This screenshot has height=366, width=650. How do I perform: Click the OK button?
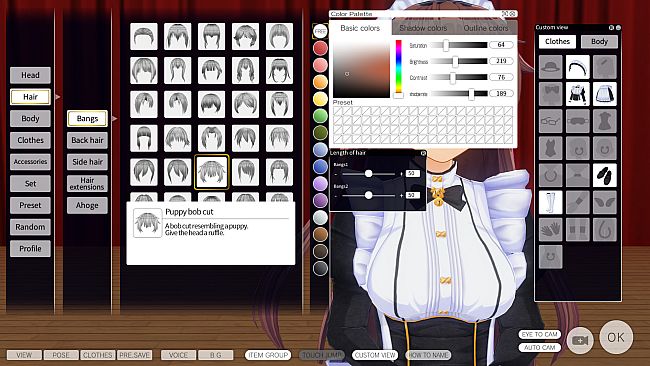tap(616, 337)
